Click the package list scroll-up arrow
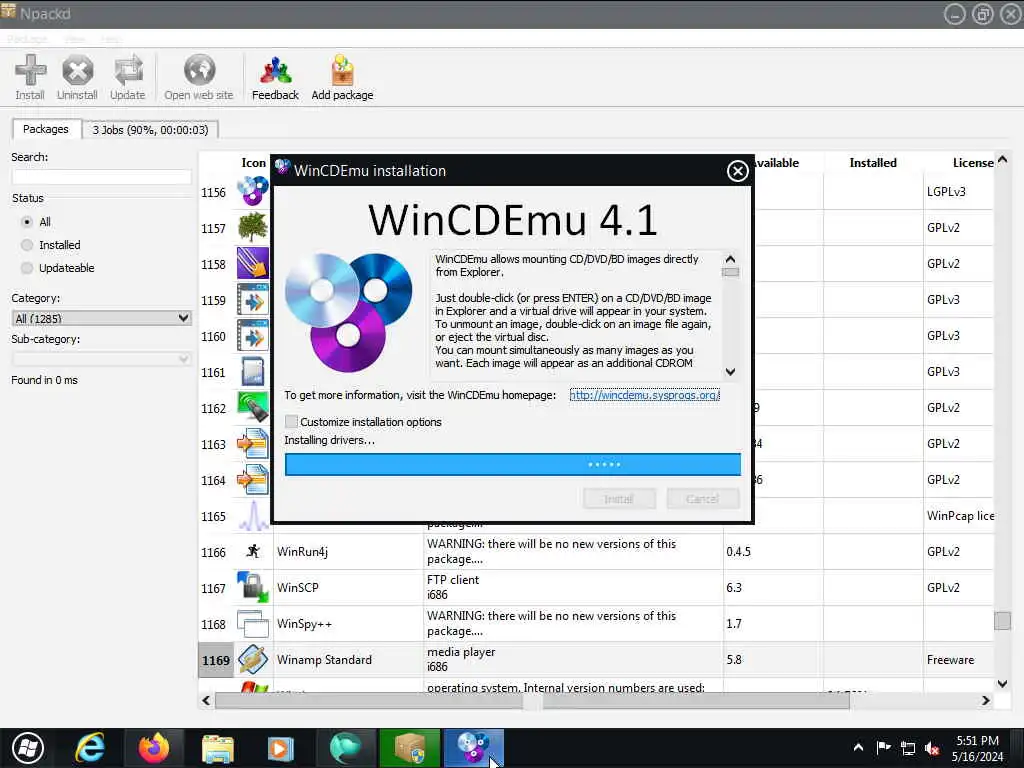This screenshot has height=768, width=1024. [1002, 159]
